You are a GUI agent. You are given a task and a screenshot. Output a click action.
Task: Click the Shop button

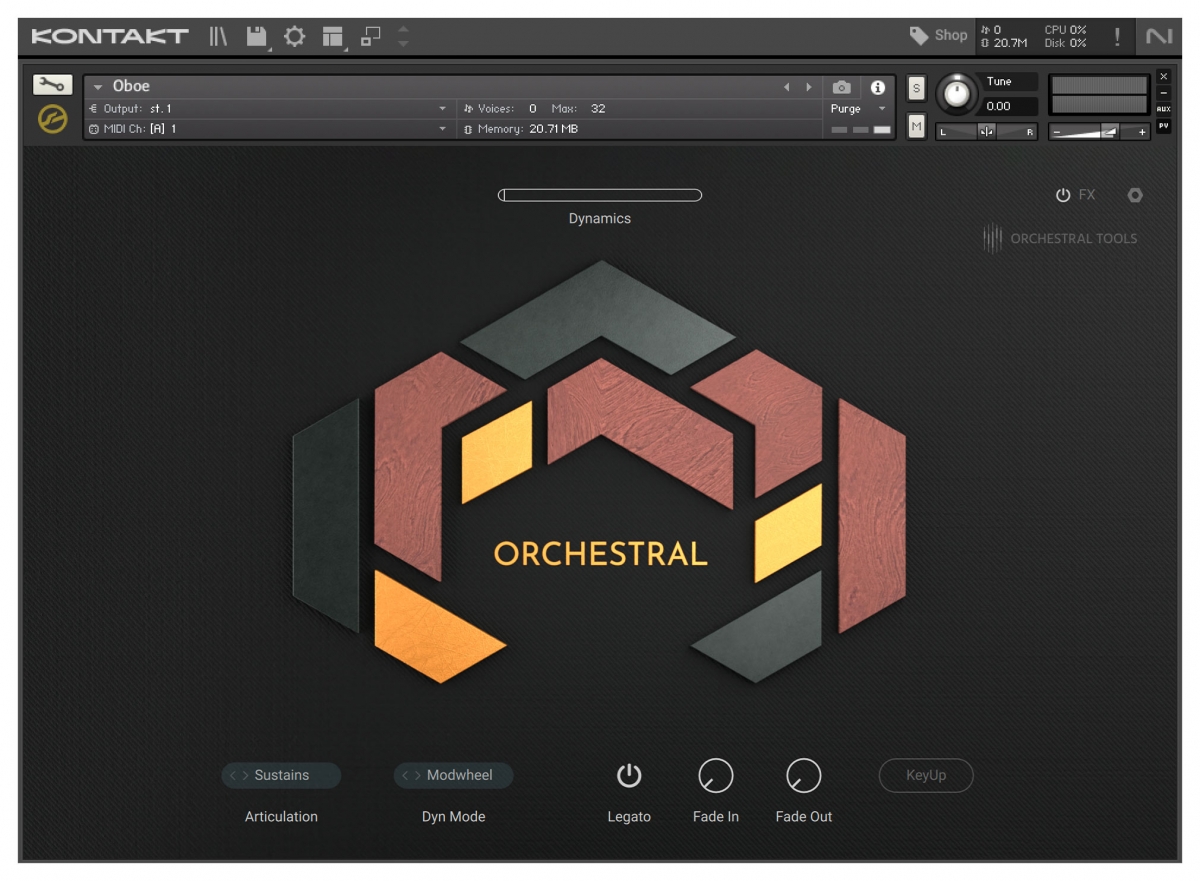(939, 36)
